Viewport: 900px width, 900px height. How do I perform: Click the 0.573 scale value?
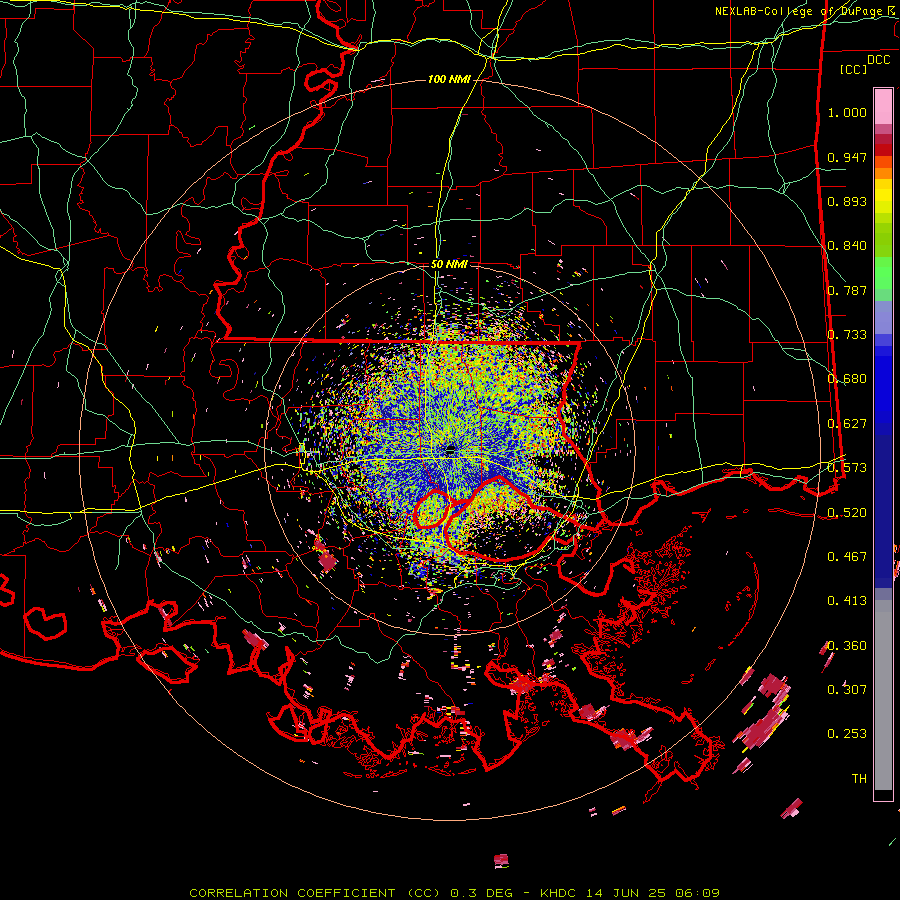(847, 467)
